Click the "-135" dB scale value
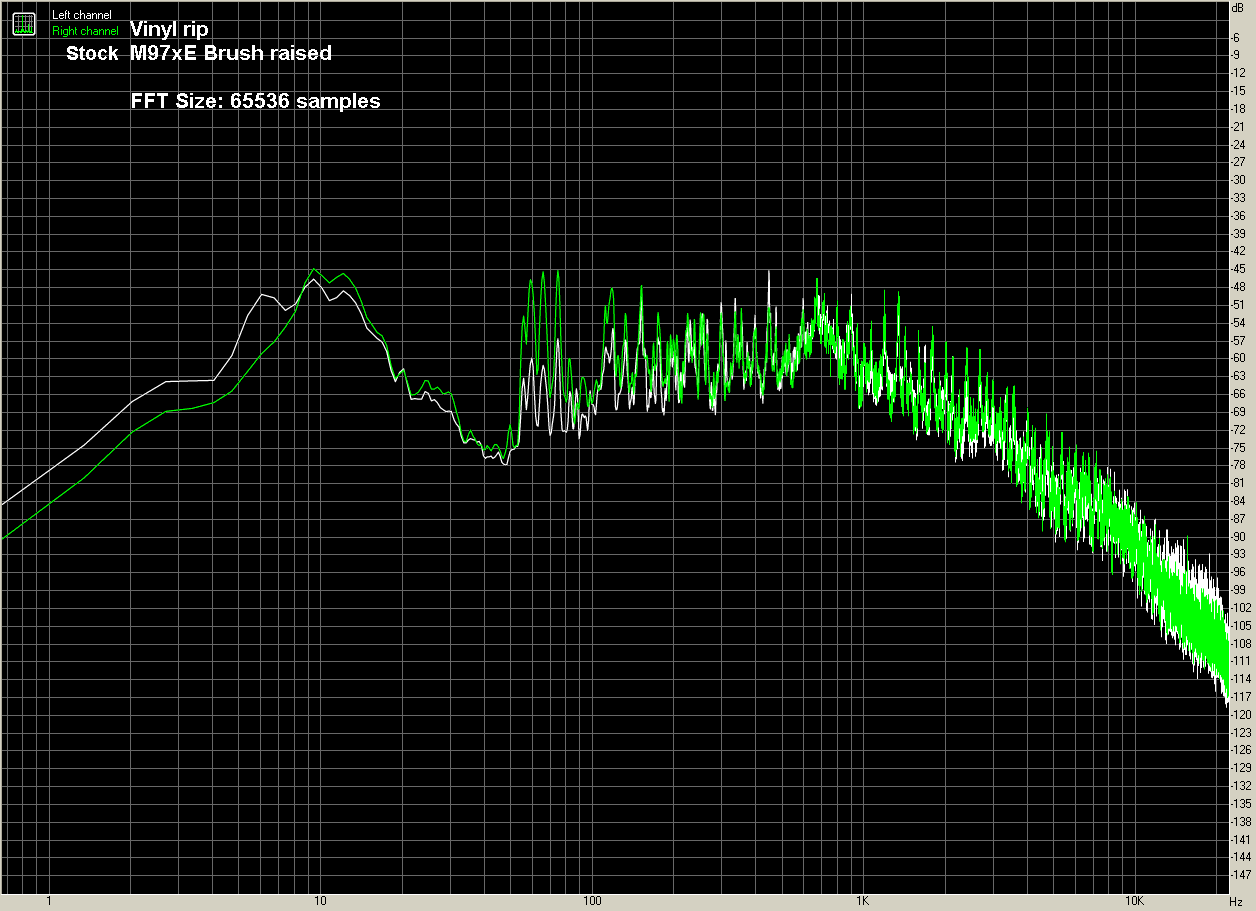The image size is (1256, 911). (x=1243, y=802)
